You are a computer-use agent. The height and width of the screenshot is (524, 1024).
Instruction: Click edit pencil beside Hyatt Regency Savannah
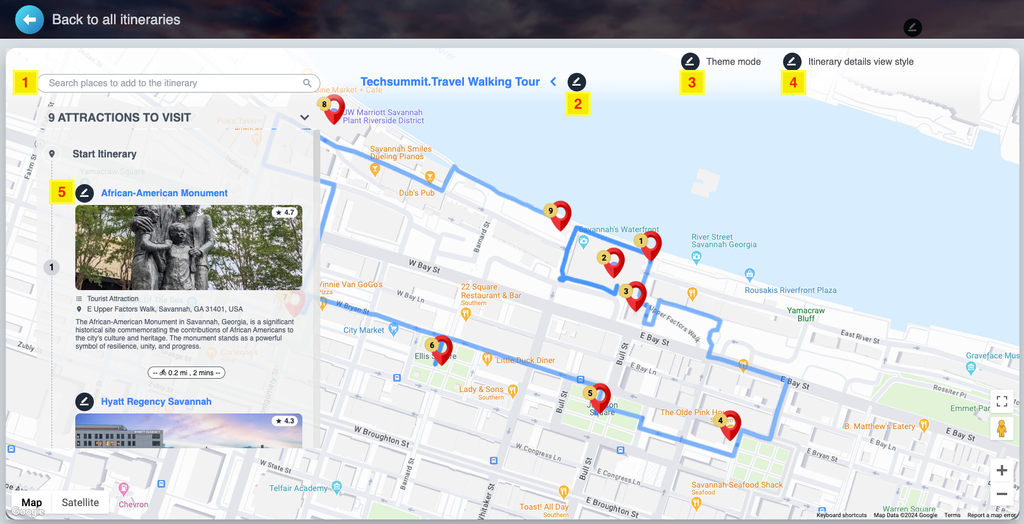(84, 401)
